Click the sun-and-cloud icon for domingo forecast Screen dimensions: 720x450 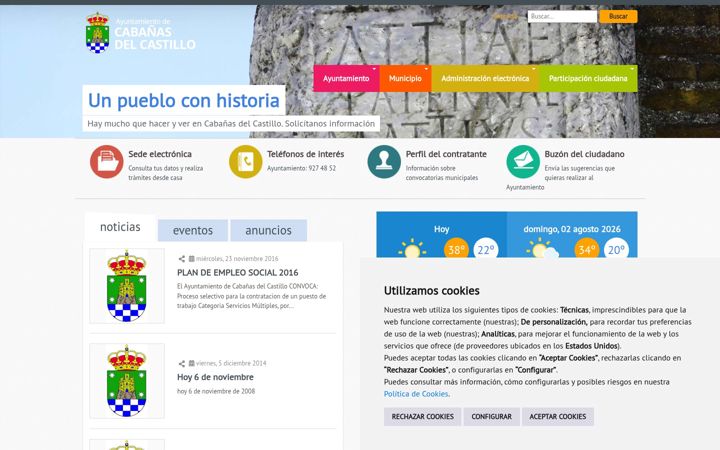pos(542,249)
